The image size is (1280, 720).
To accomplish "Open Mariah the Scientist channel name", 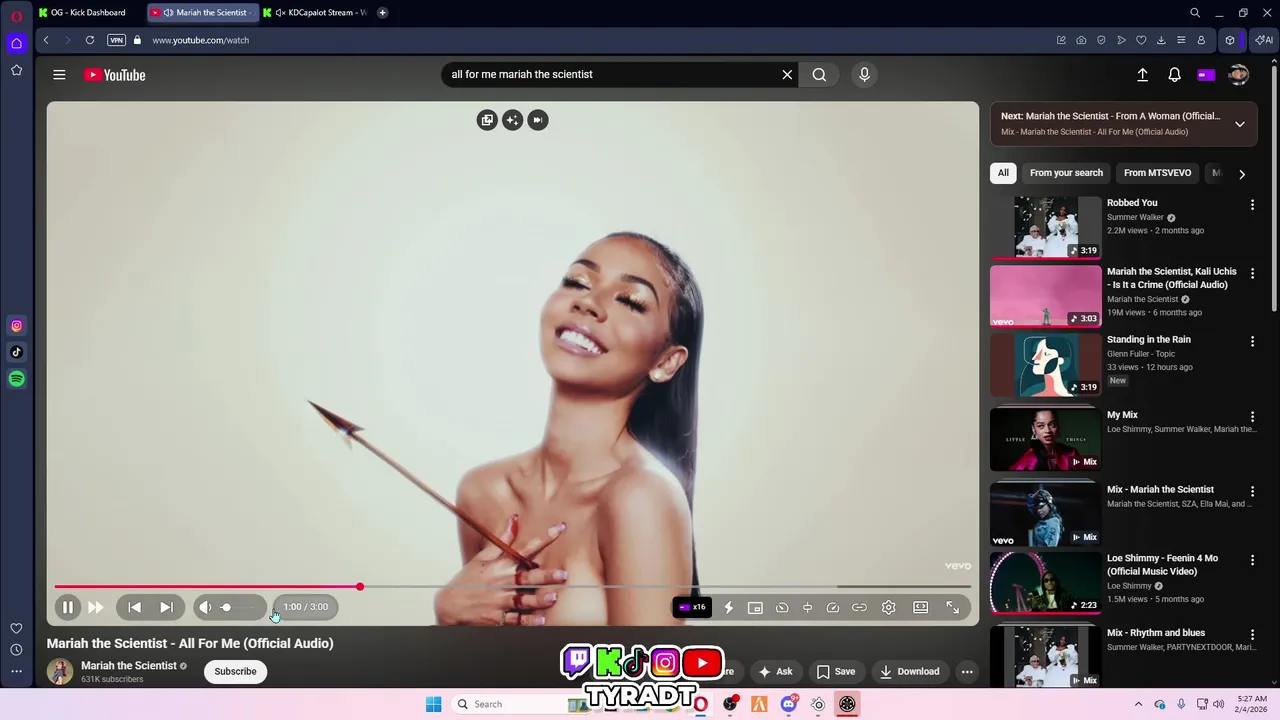I will click(x=128, y=665).
